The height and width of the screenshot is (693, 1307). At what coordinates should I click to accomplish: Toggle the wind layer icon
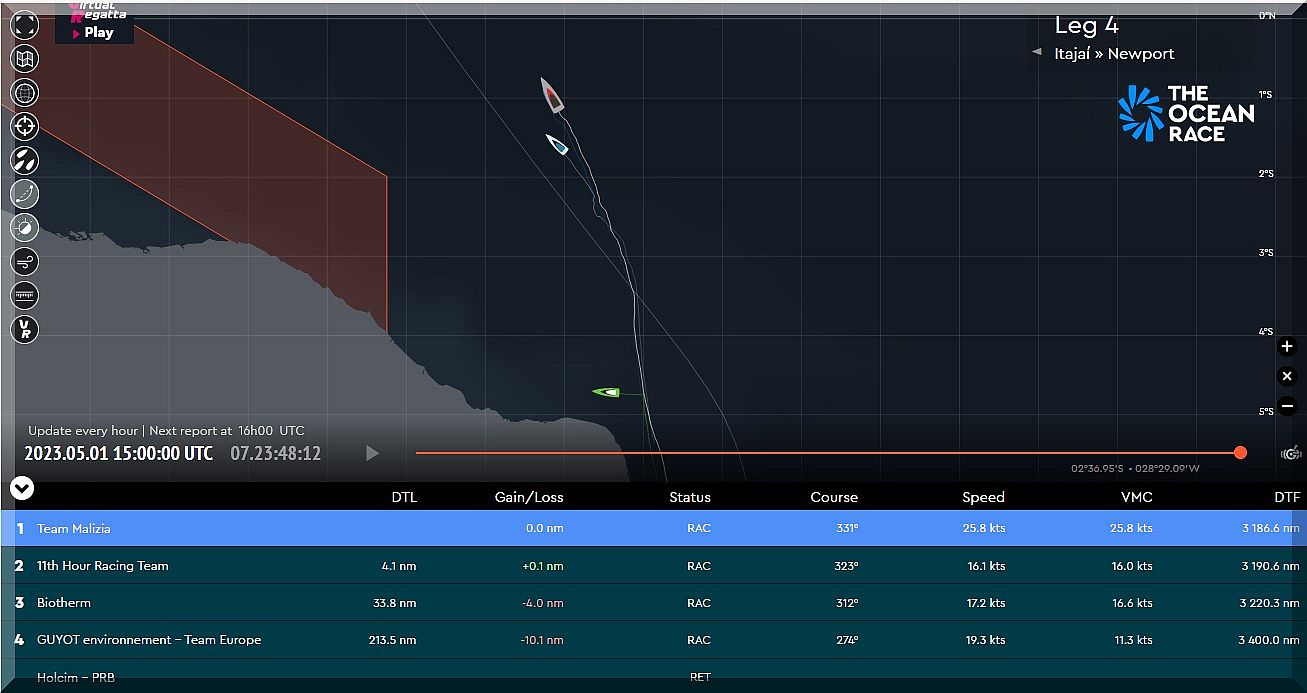point(24,262)
